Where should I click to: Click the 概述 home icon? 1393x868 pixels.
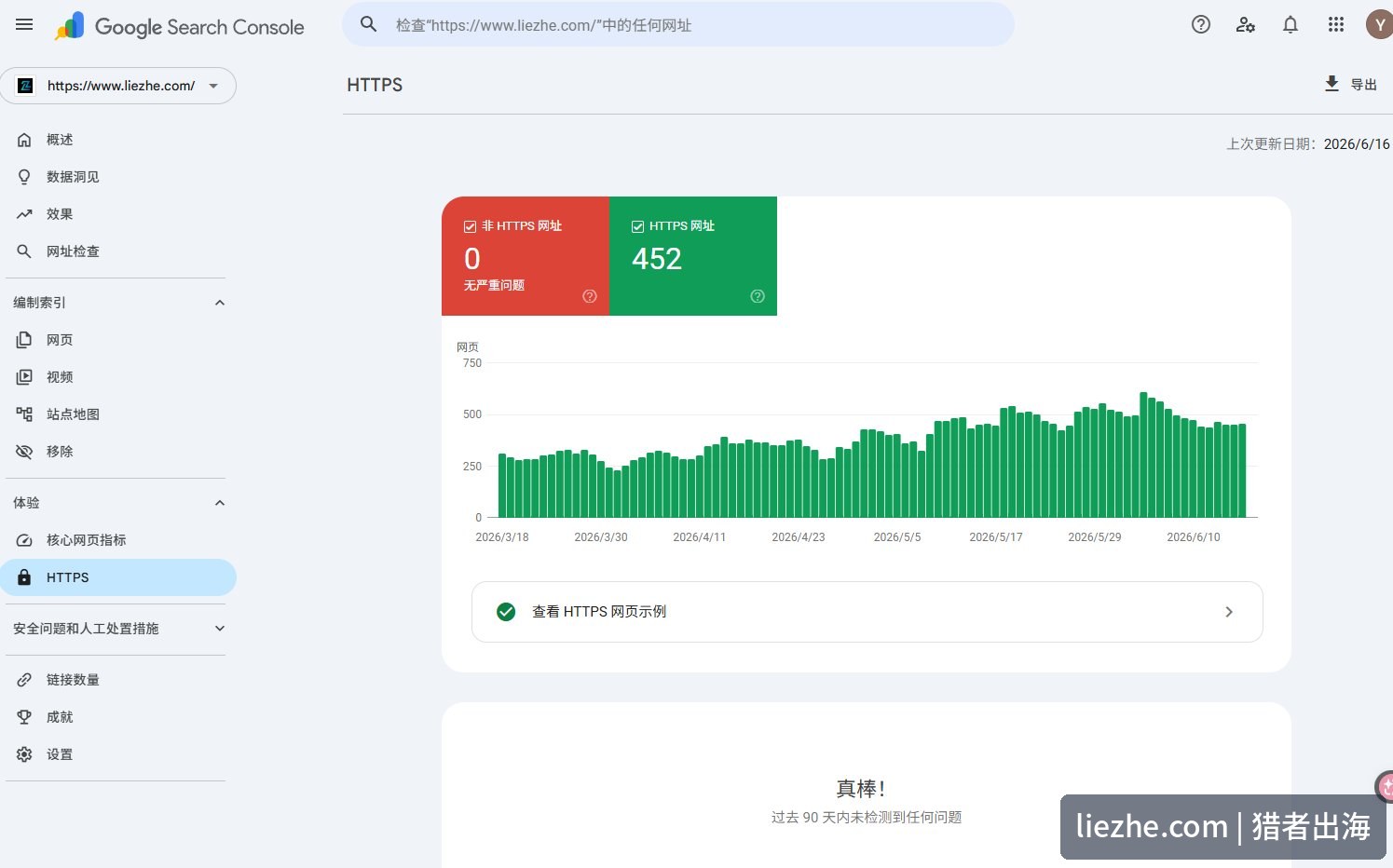point(24,140)
